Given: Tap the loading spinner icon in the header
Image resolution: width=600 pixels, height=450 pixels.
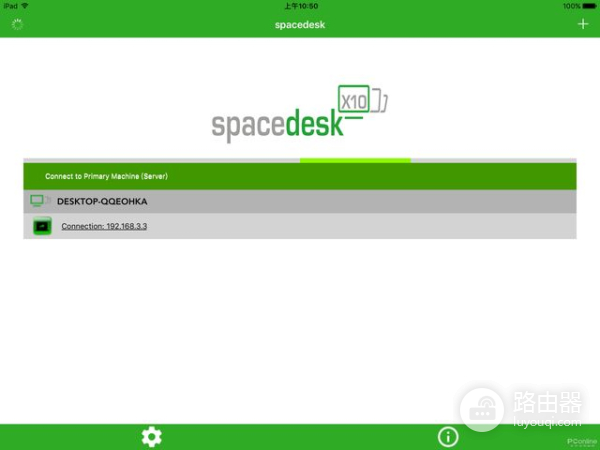Looking at the screenshot, I should click(x=17, y=24).
